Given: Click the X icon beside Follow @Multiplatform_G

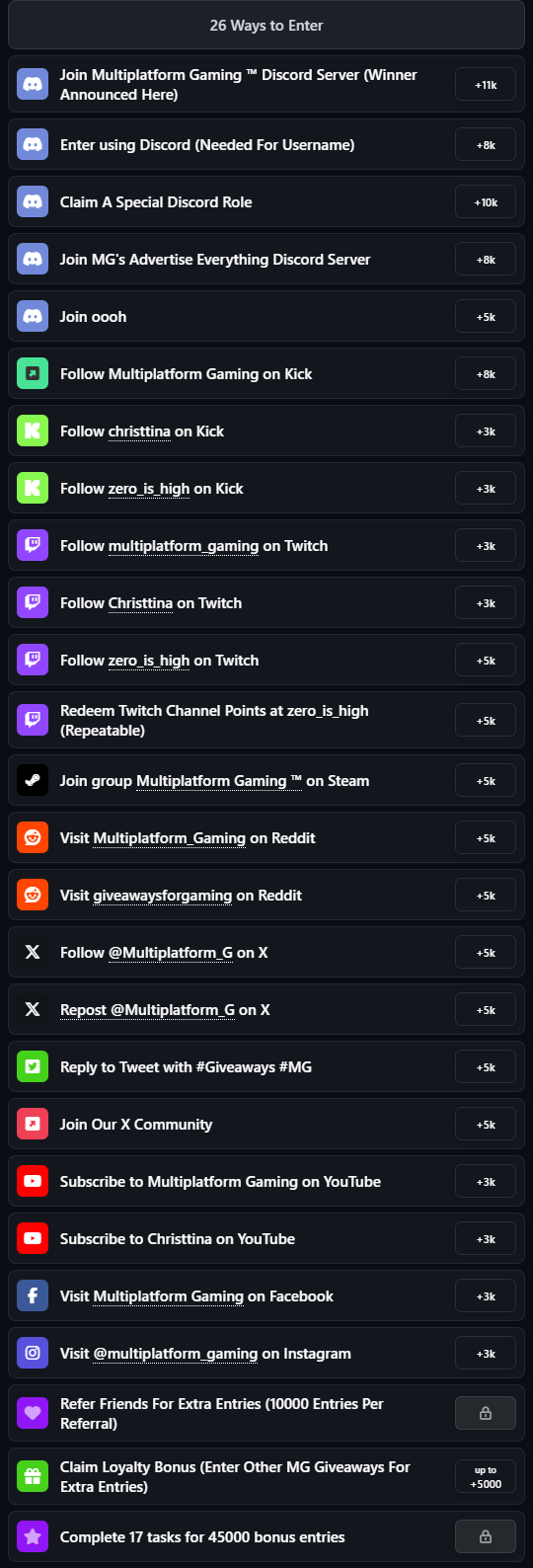Looking at the screenshot, I should pos(33,953).
